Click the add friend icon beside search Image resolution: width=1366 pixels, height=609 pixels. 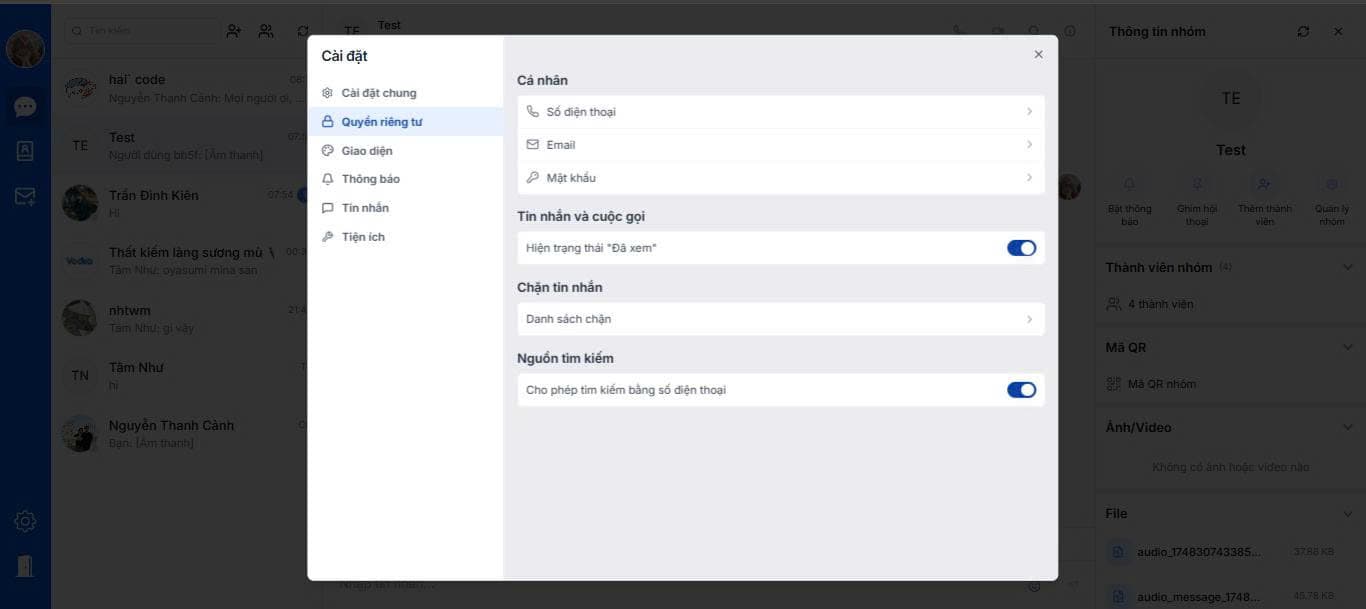pyautogui.click(x=234, y=31)
